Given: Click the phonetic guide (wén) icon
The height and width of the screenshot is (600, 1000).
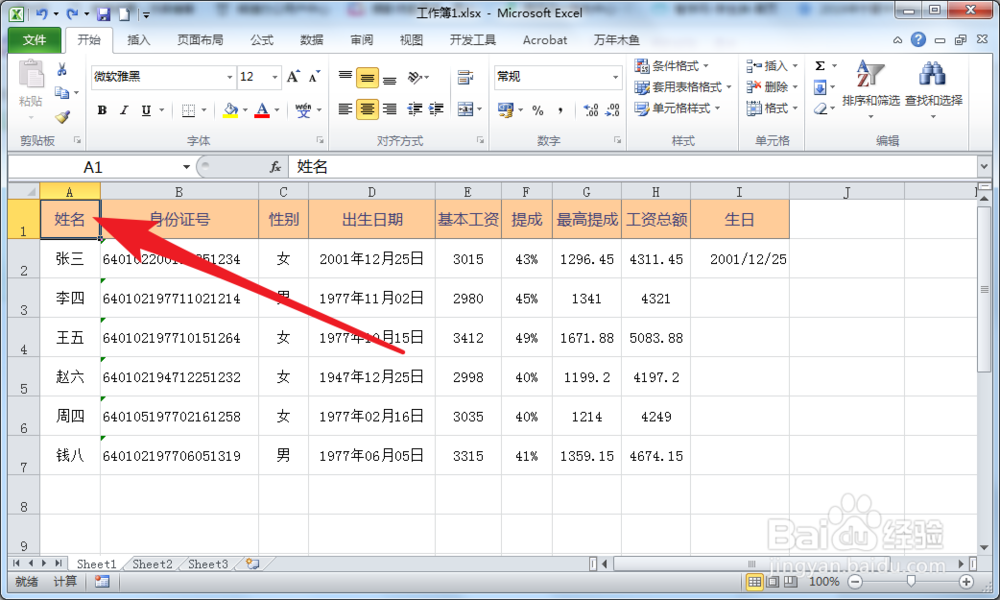Looking at the screenshot, I should point(304,110).
